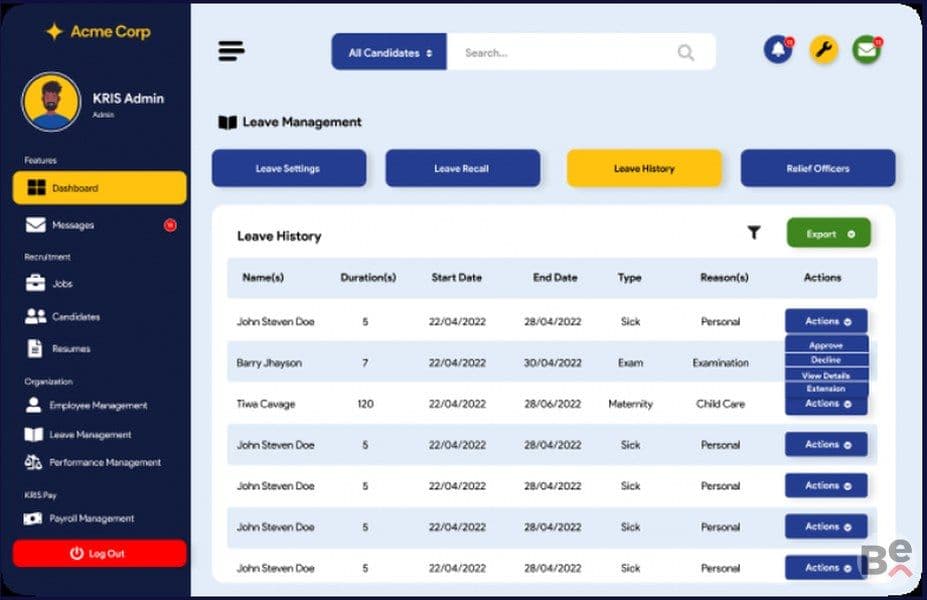927x600 pixels.
Task: Open Employee Management in the sidebar
Action: tap(86, 406)
